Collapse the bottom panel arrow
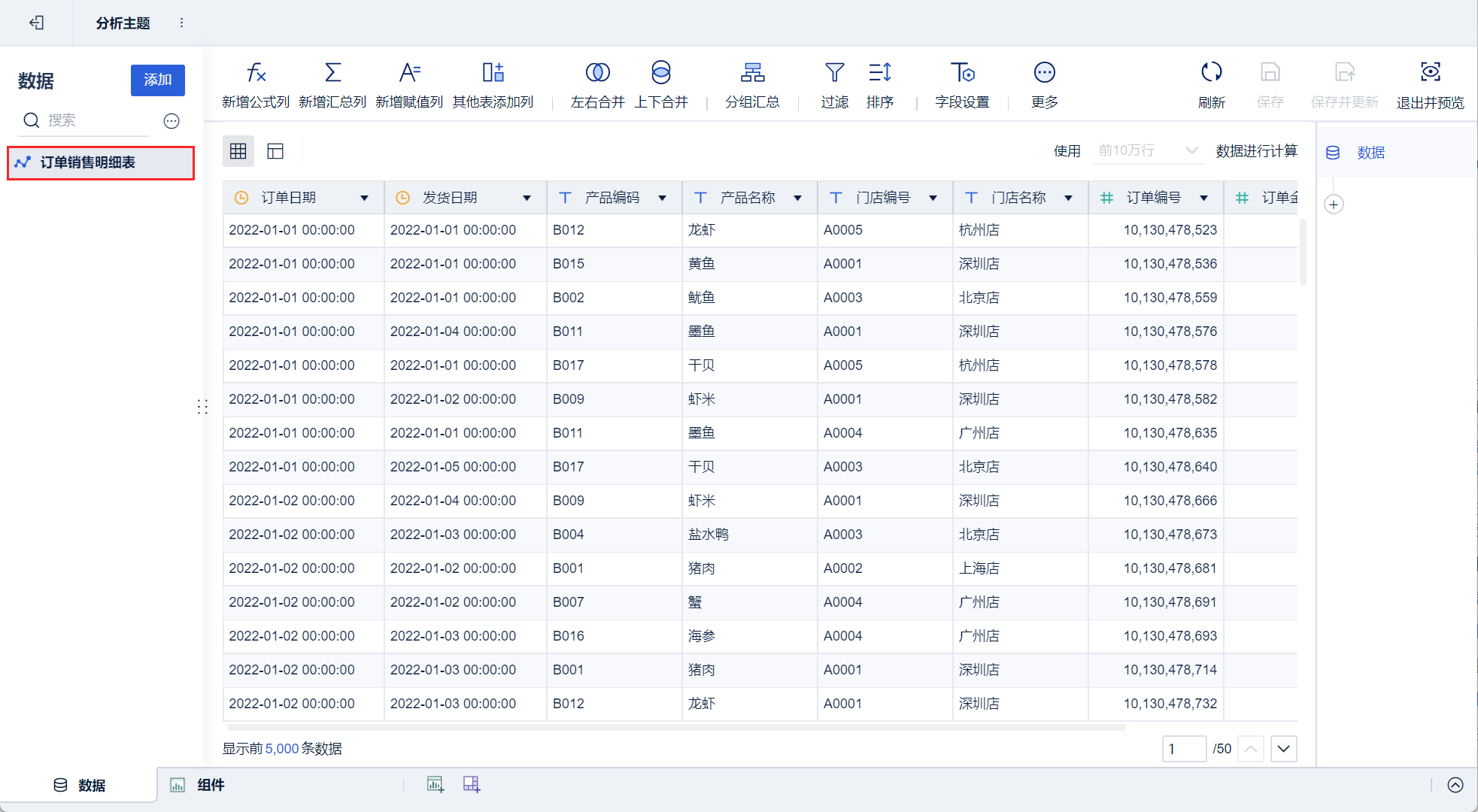Viewport: 1478px width, 812px height. pos(1455,785)
